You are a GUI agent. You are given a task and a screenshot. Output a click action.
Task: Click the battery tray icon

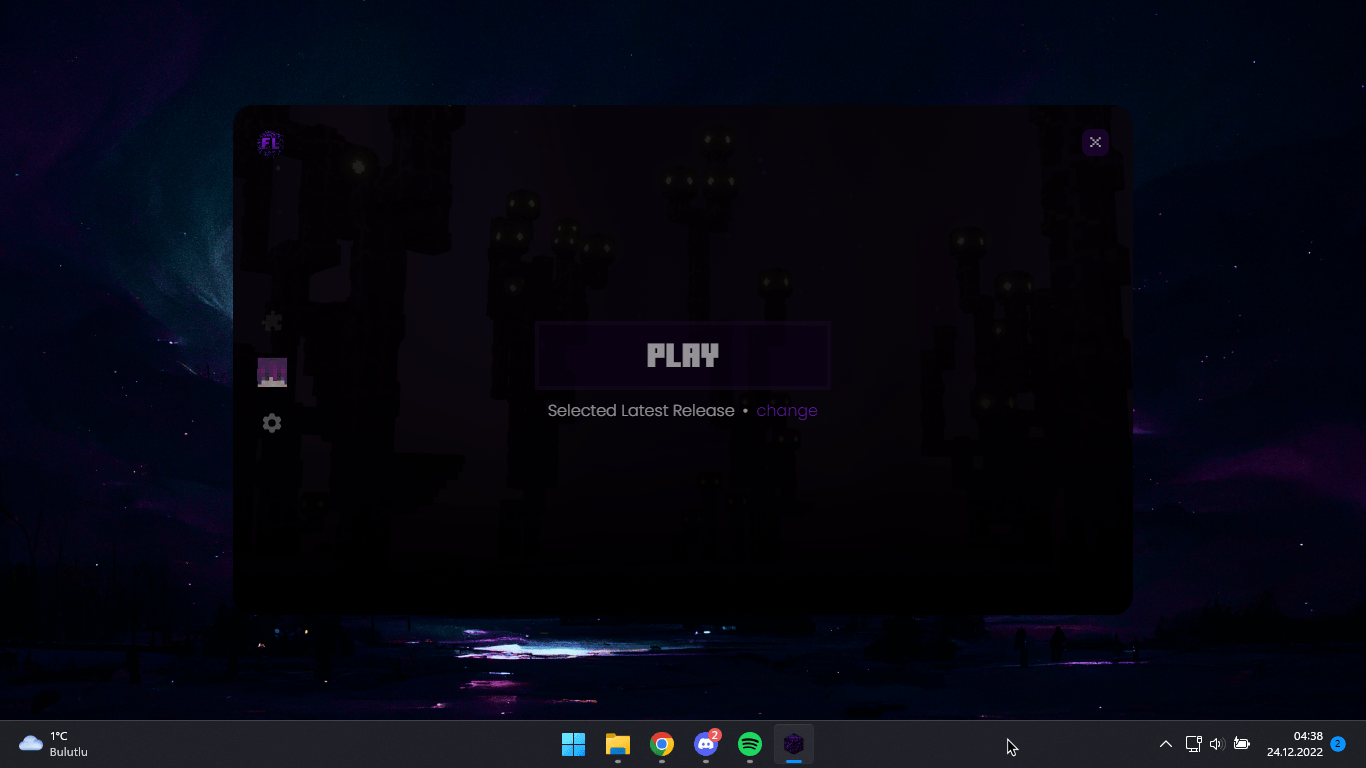click(1242, 744)
